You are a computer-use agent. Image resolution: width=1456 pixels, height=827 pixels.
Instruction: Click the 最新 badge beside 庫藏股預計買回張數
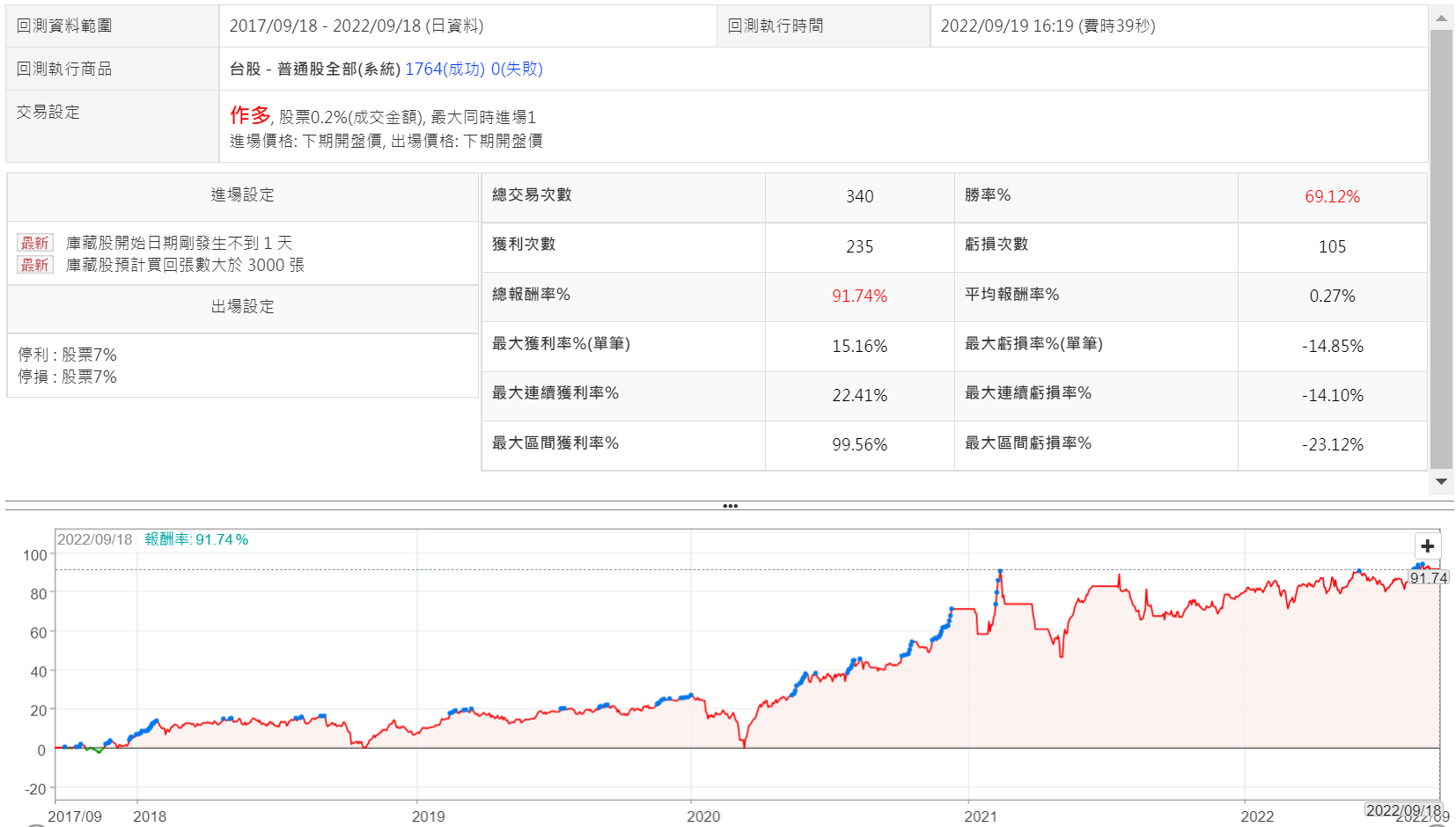[x=35, y=265]
